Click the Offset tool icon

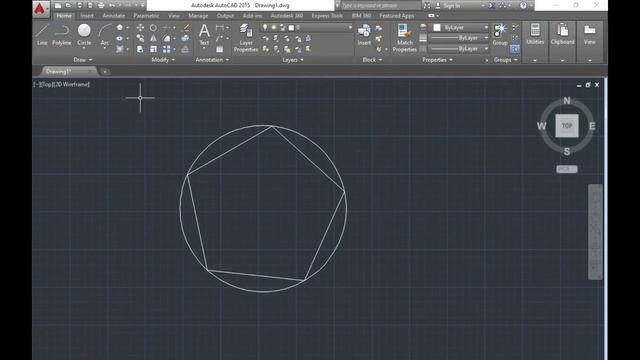tap(185, 49)
